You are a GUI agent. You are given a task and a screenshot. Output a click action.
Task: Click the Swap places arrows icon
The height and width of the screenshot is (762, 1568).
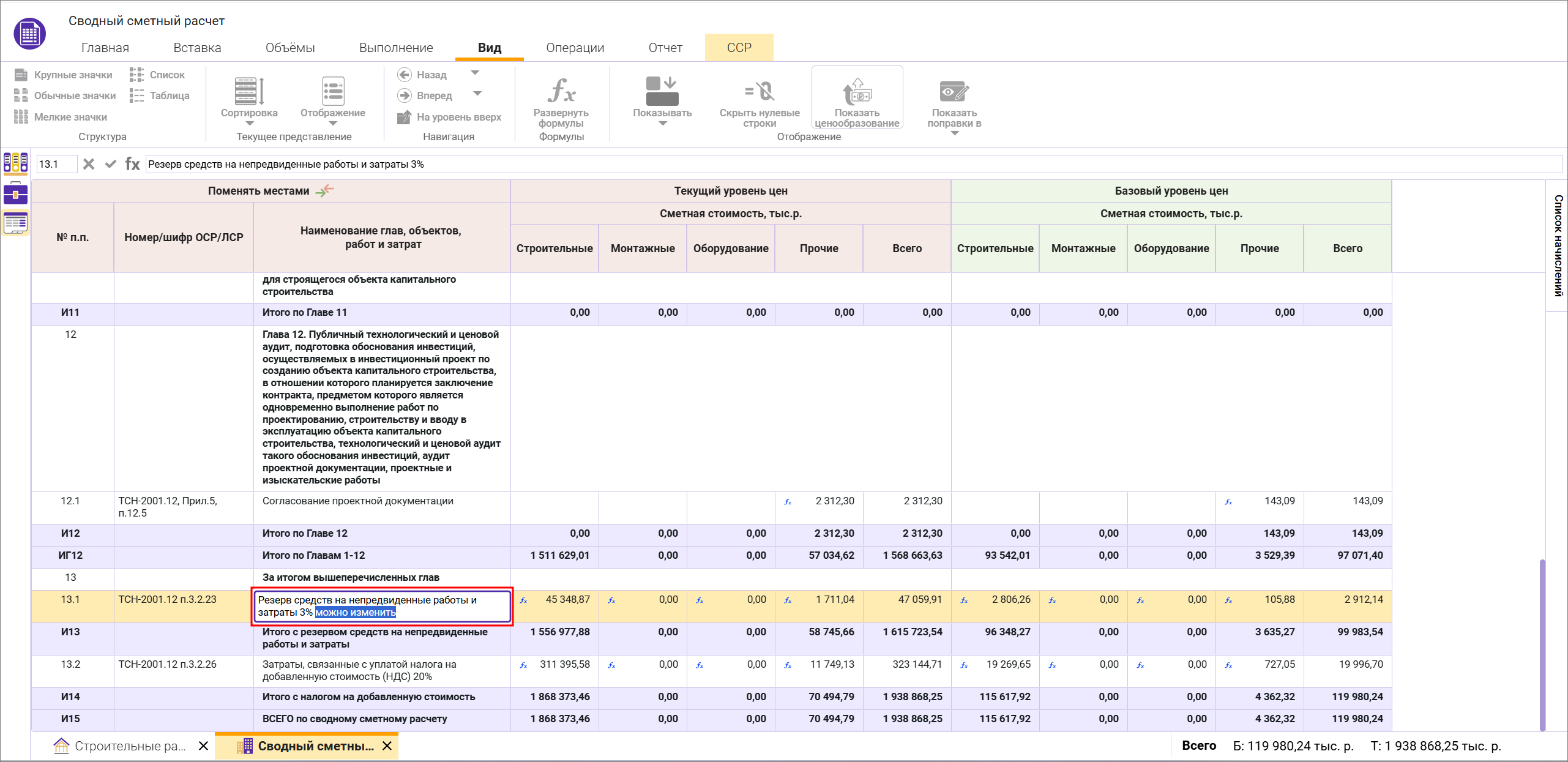click(x=324, y=190)
